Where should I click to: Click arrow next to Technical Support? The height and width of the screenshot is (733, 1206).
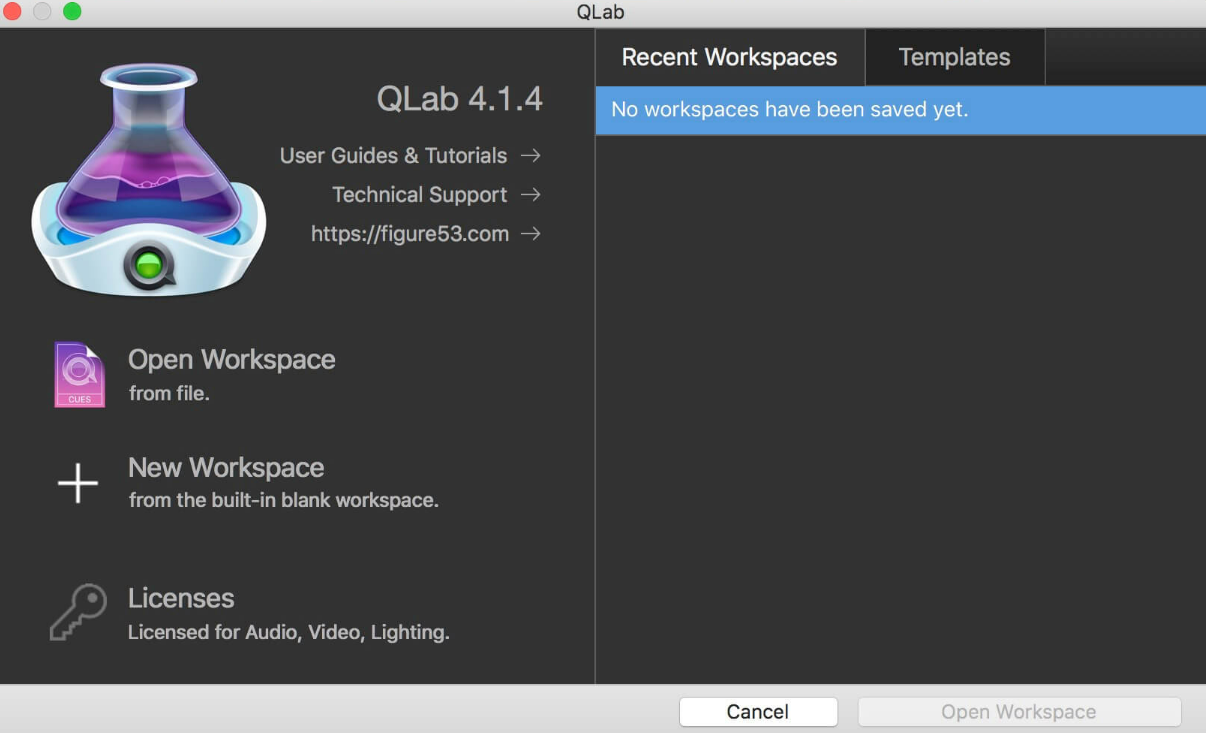click(531, 194)
